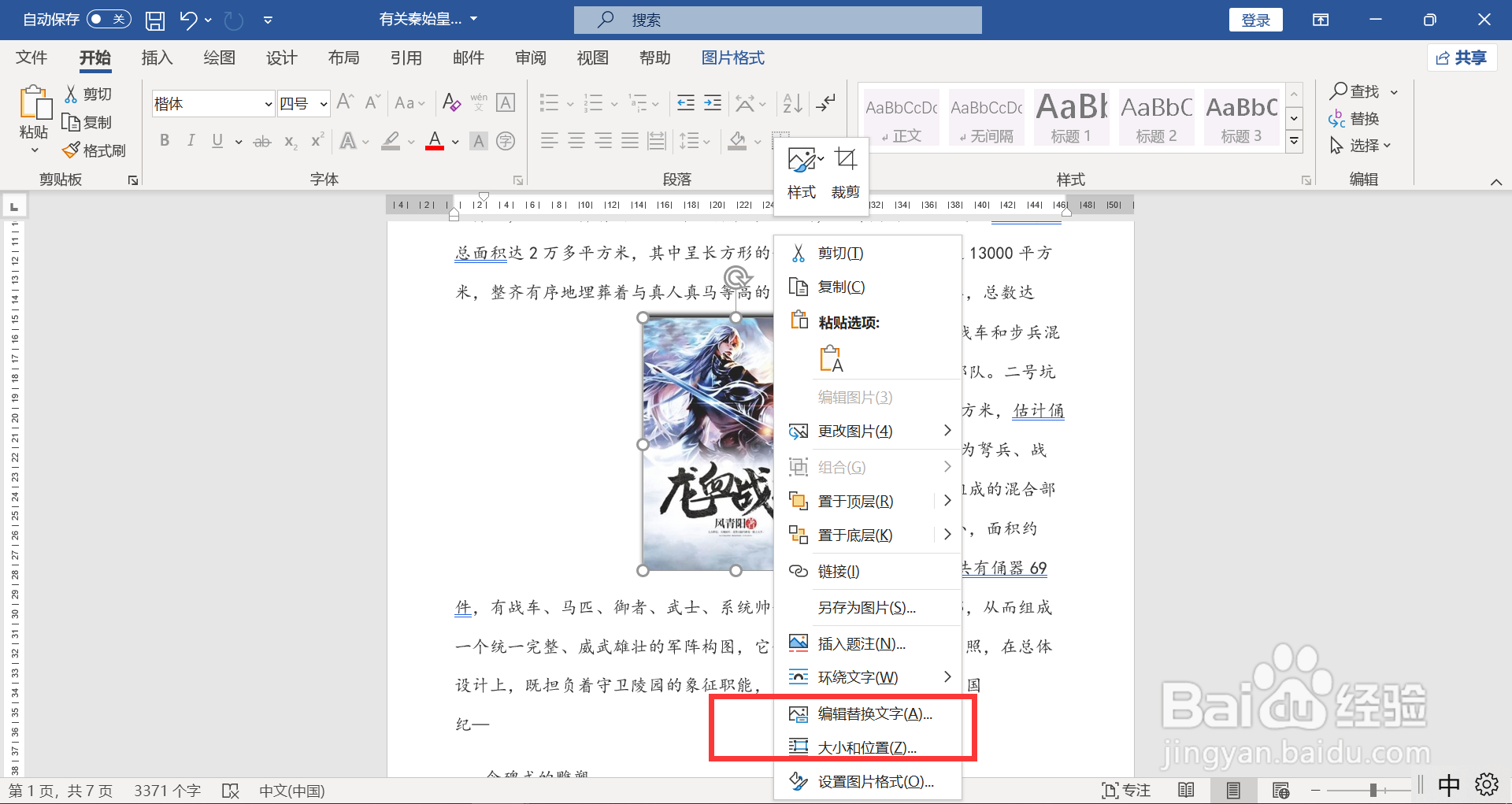Image resolution: width=1512 pixels, height=804 pixels.
Task: Open the Select dropdown in editing group
Action: (x=1361, y=146)
